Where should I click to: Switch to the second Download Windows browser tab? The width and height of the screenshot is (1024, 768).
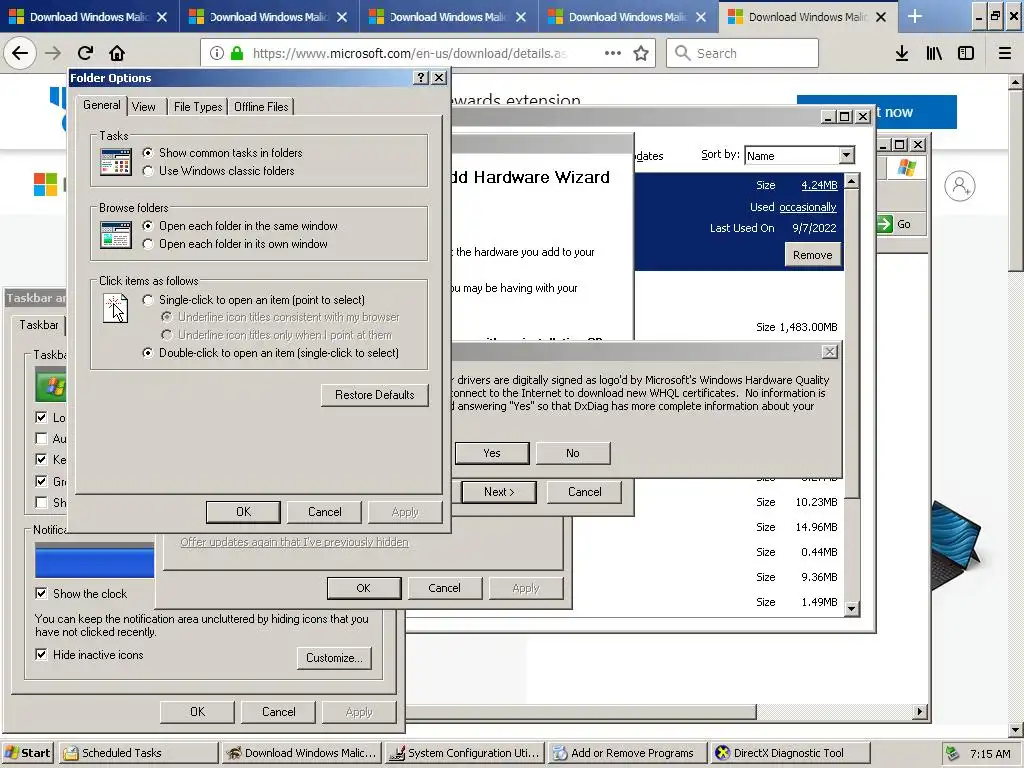[268, 17]
